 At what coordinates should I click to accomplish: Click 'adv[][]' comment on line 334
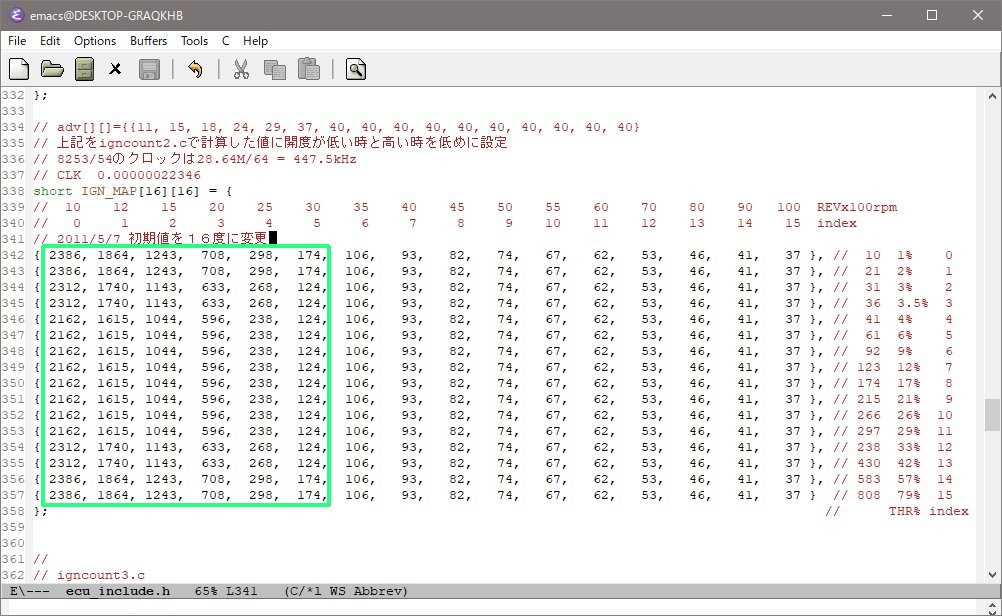[x=84, y=127]
